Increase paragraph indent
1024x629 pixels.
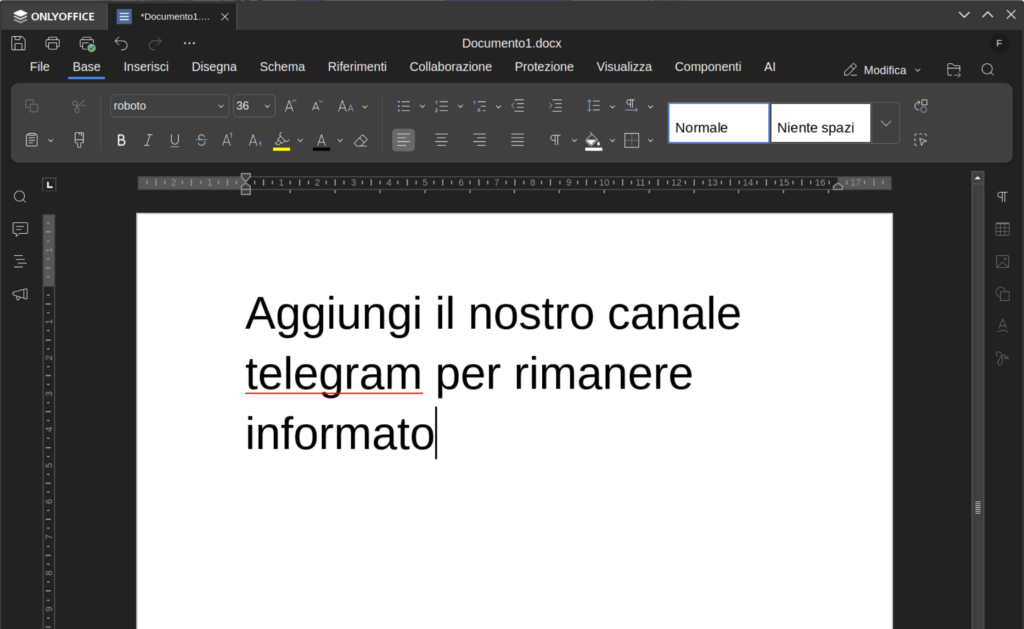(x=555, y=106)
